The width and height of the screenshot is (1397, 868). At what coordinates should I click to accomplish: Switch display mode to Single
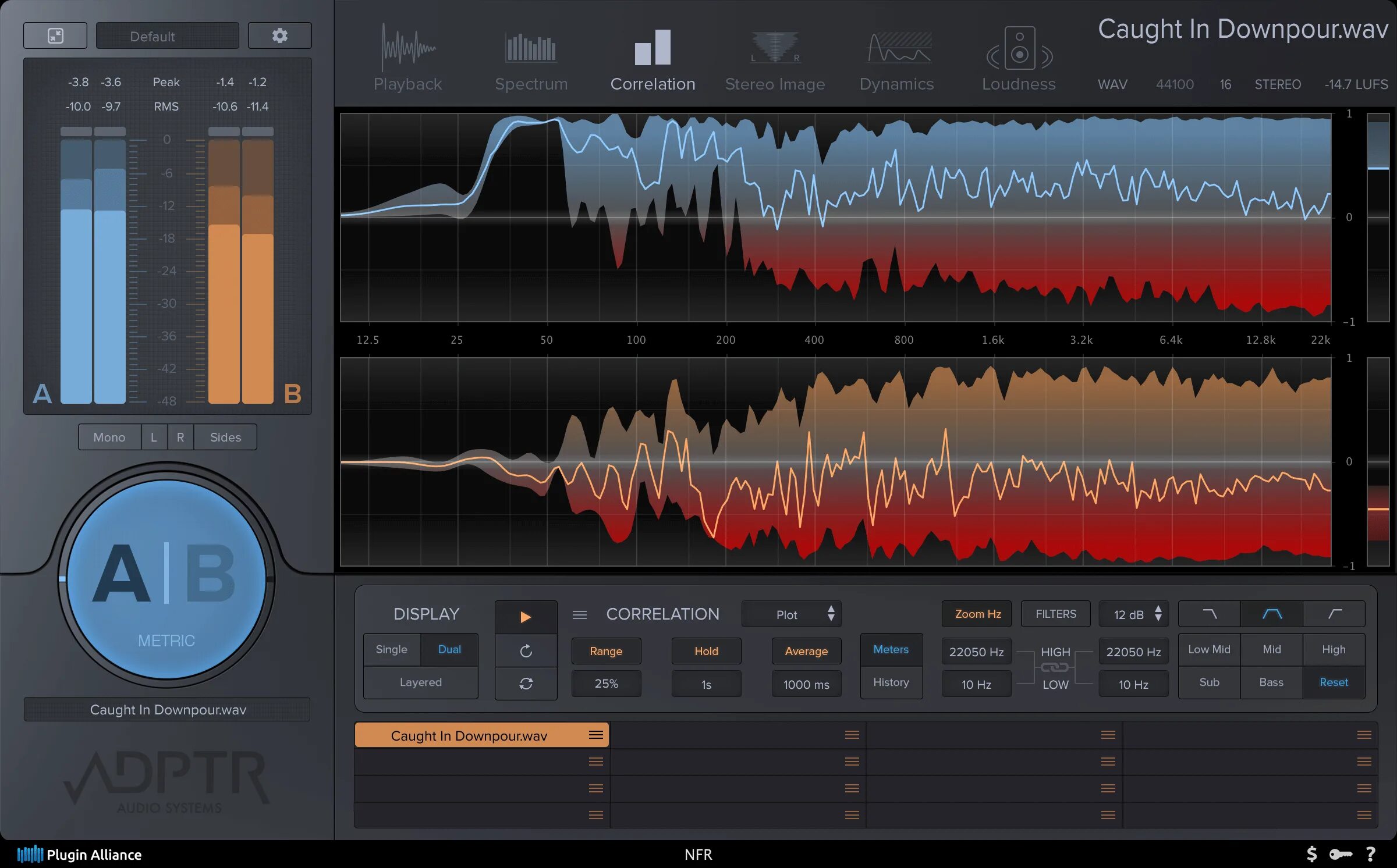(391, 649)
